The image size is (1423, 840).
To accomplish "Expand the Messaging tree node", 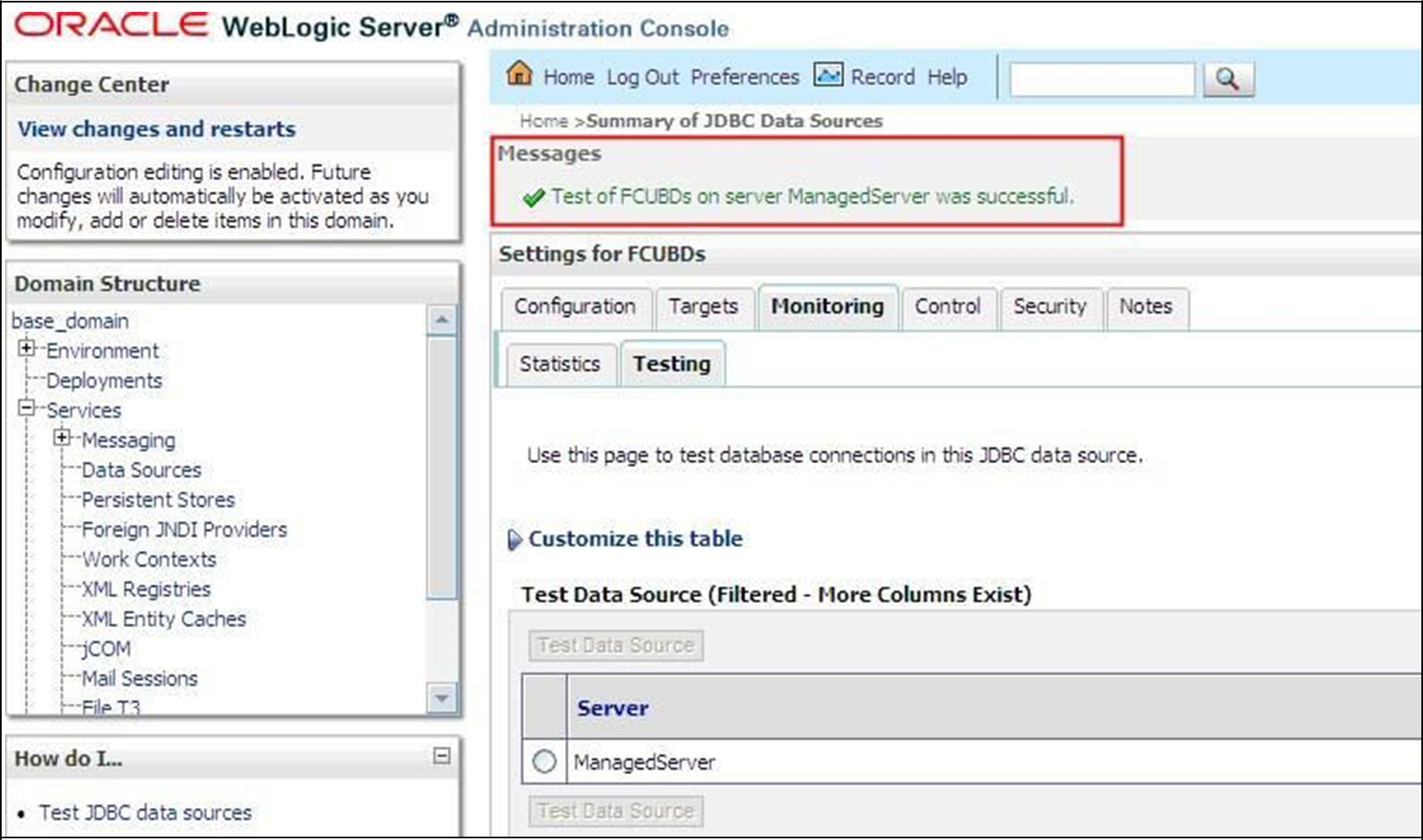I will [x=62, y=438].
